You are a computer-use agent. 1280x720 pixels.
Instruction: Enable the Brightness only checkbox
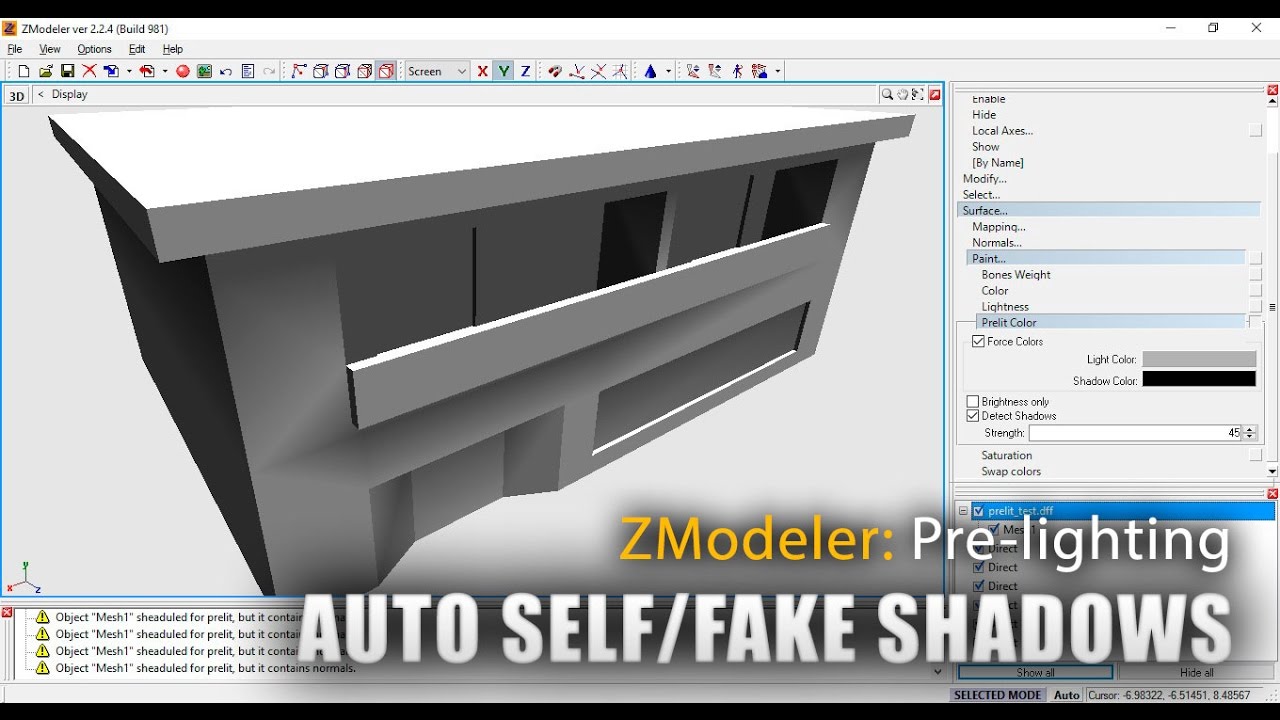pyautogui.click(x=973, y=401)
